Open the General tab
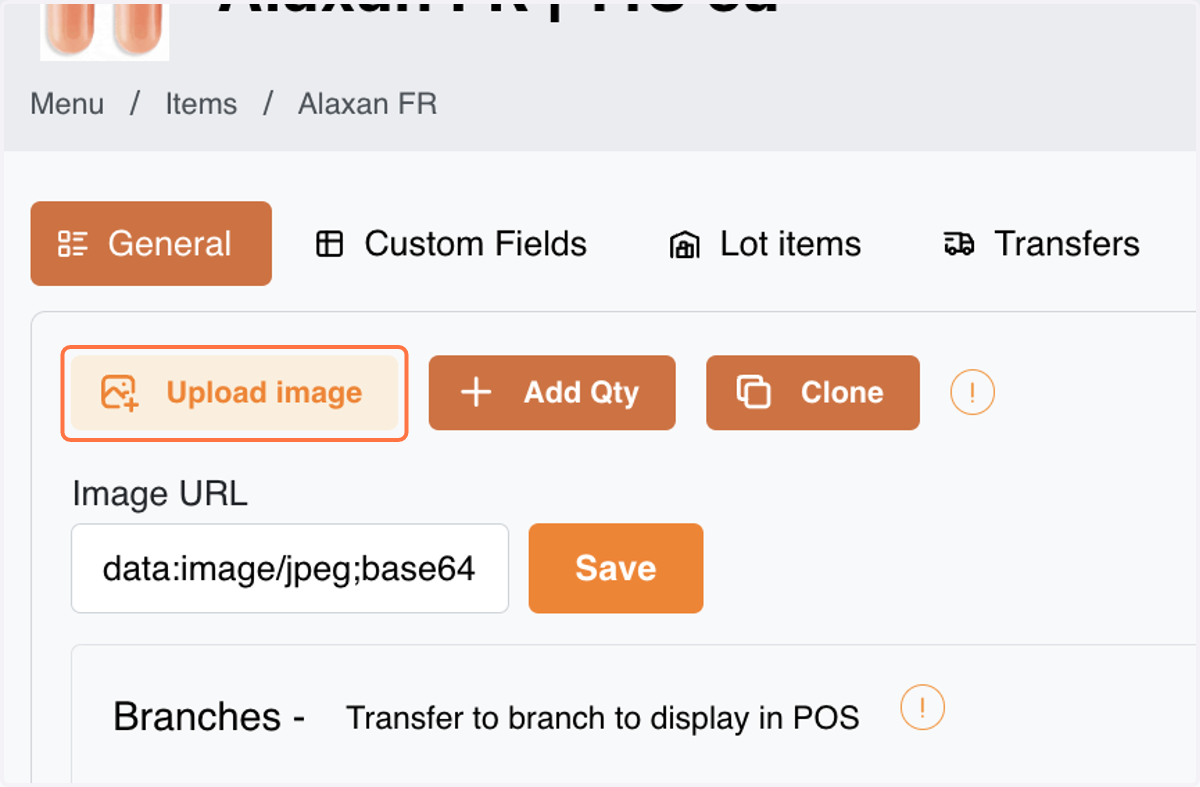This screenshot has width=1200, height=787. tap(151, 244)
